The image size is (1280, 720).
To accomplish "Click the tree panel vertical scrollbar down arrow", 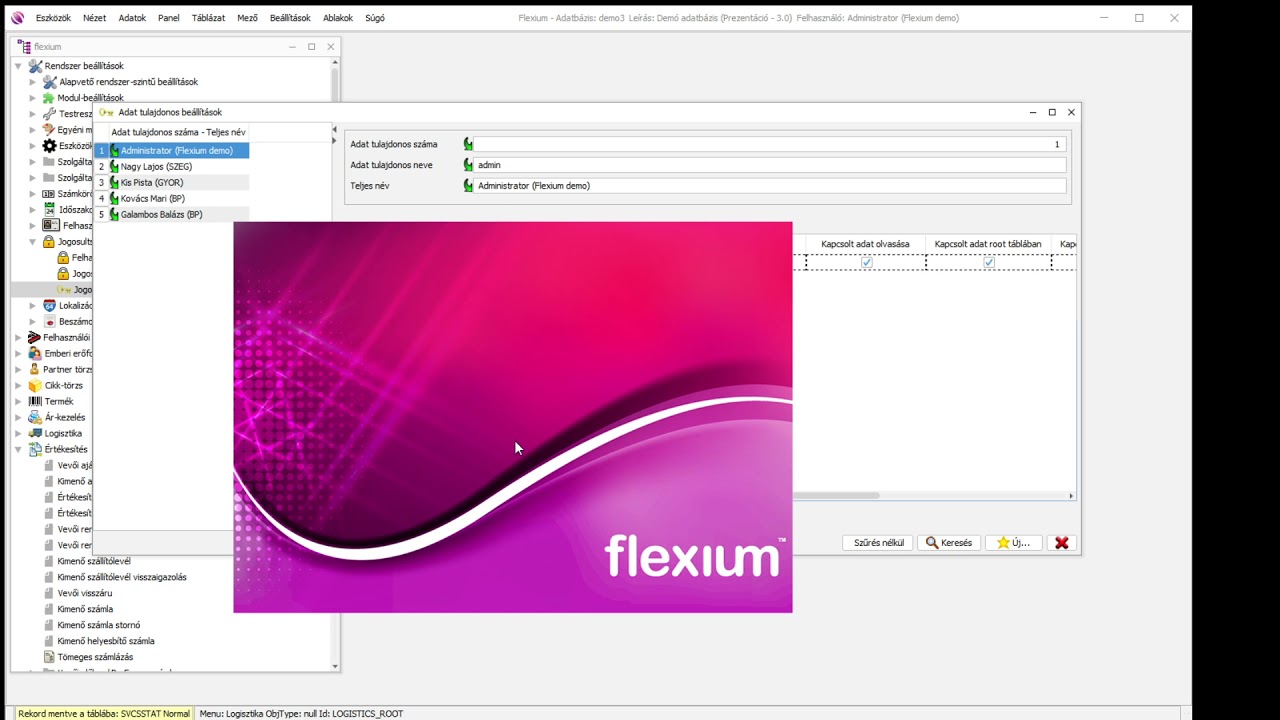I will 335,666.
